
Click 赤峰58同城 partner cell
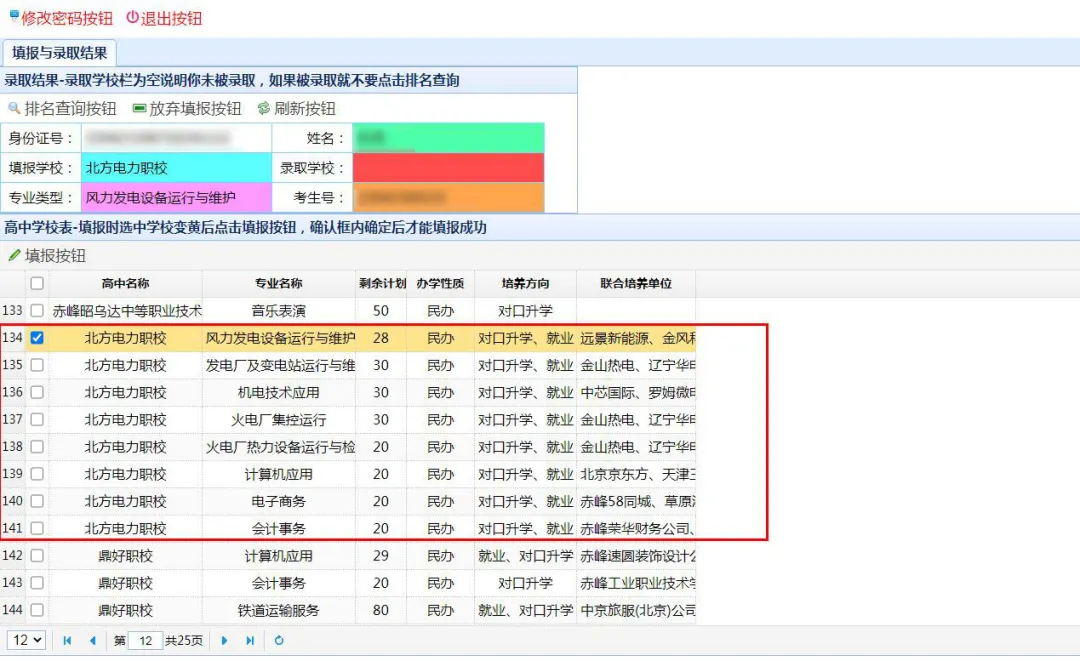[x=636, y=501]
